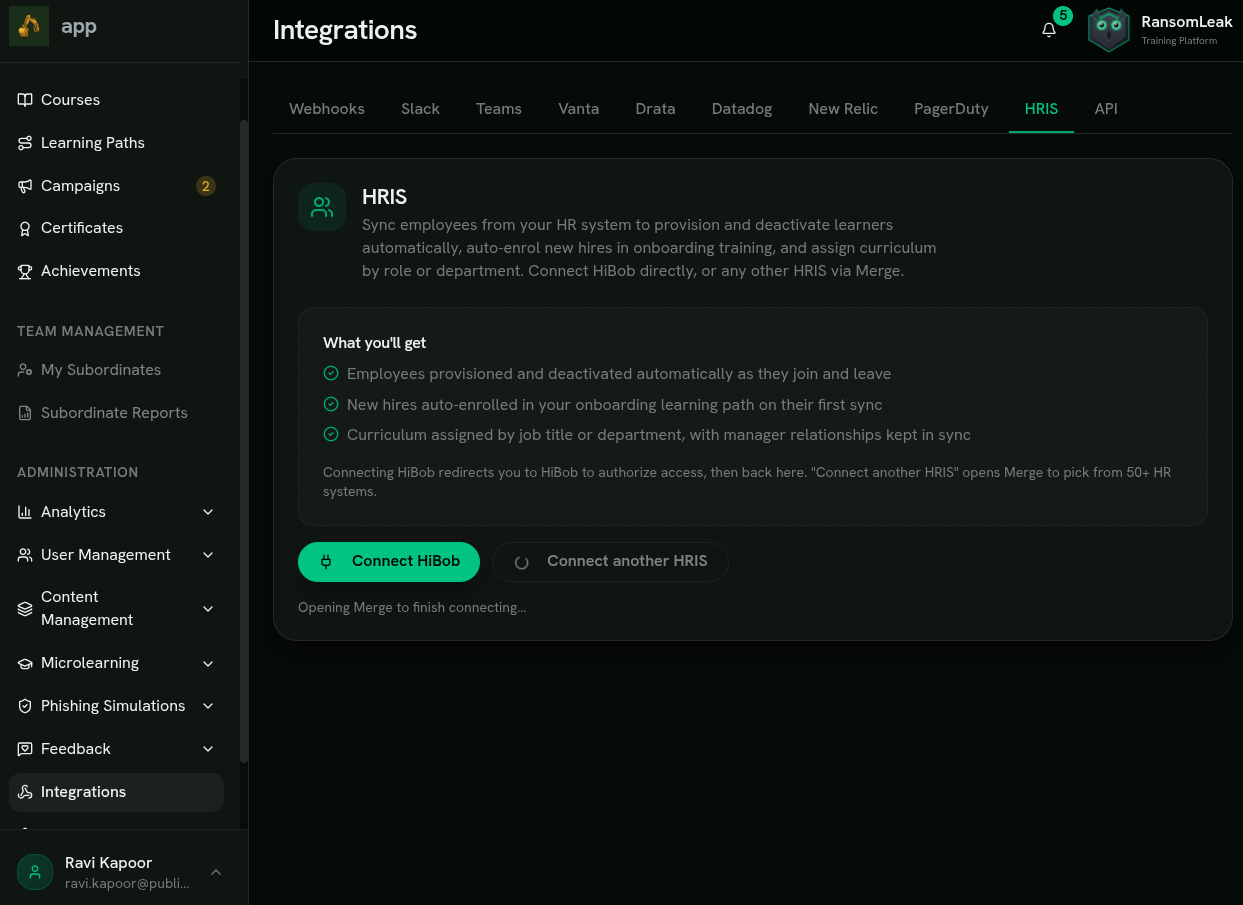Open Subordinate Reports page
The width and height of the screenshot is (1243, 905).
point(116,413)
